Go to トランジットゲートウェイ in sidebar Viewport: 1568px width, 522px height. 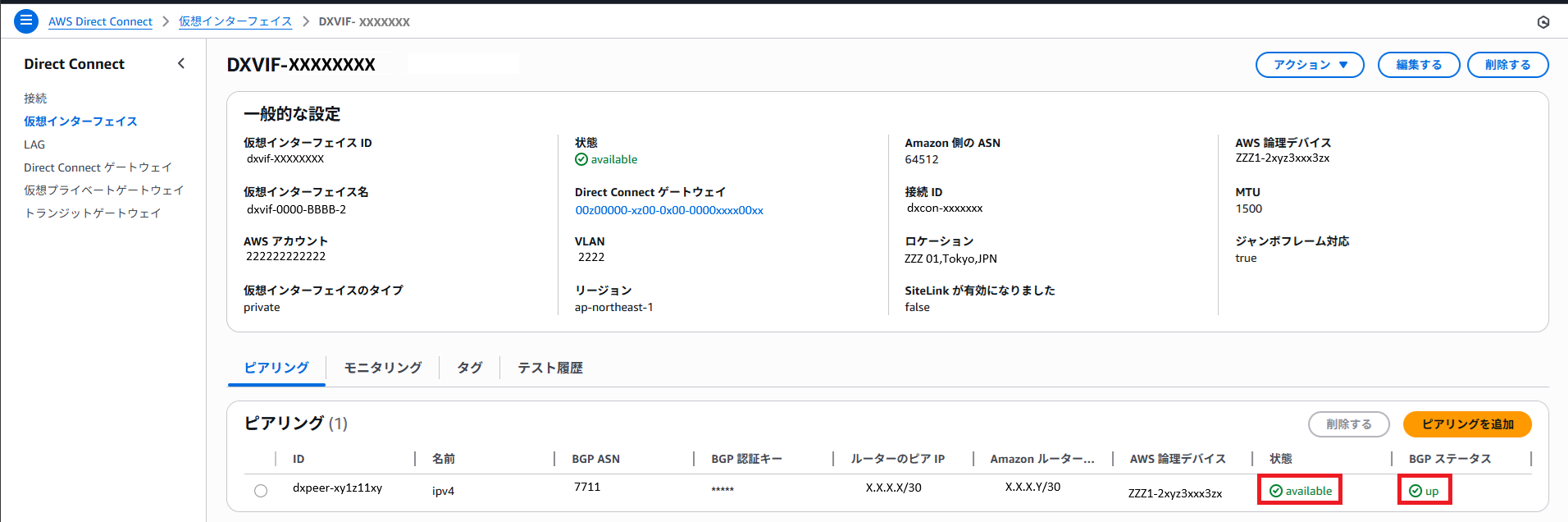(92, 213)
